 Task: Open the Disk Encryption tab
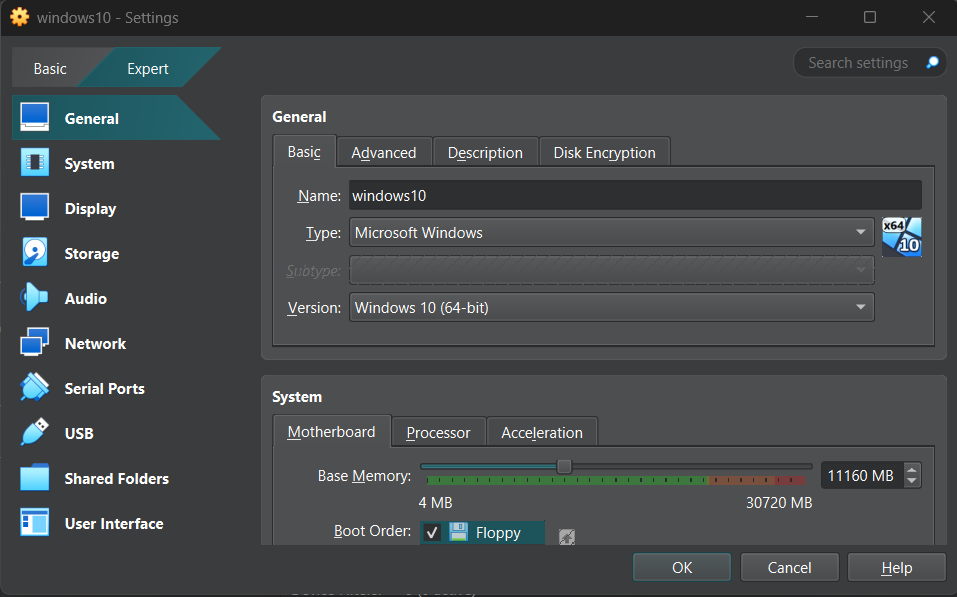tap(604, 153)
